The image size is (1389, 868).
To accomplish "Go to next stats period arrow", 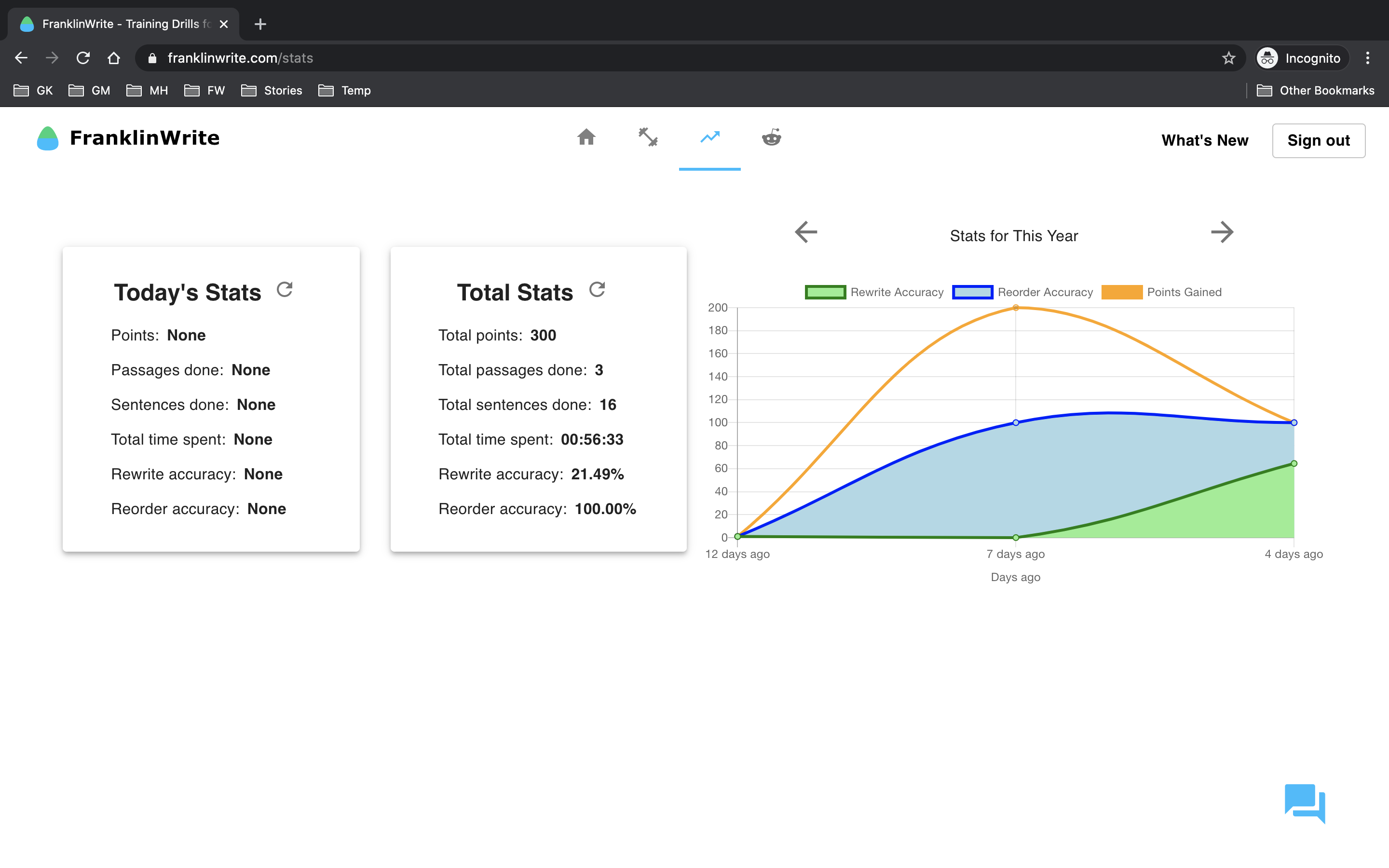I will (1222, 232).
